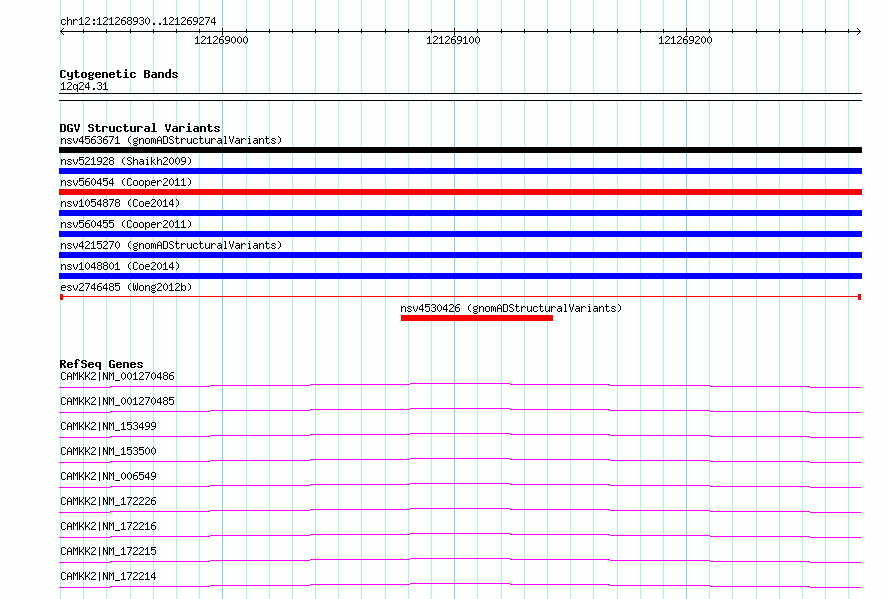
Task: Select the magenta intron line of NM_001270486
Action: click(x=460, y=385)
